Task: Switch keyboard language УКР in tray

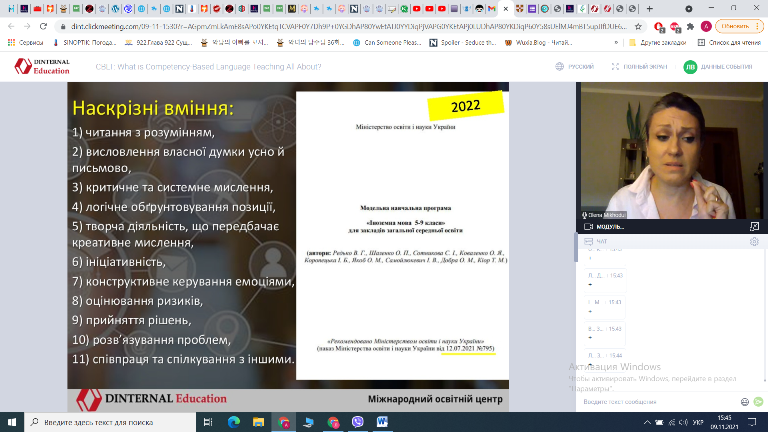Action: [698, 422]
